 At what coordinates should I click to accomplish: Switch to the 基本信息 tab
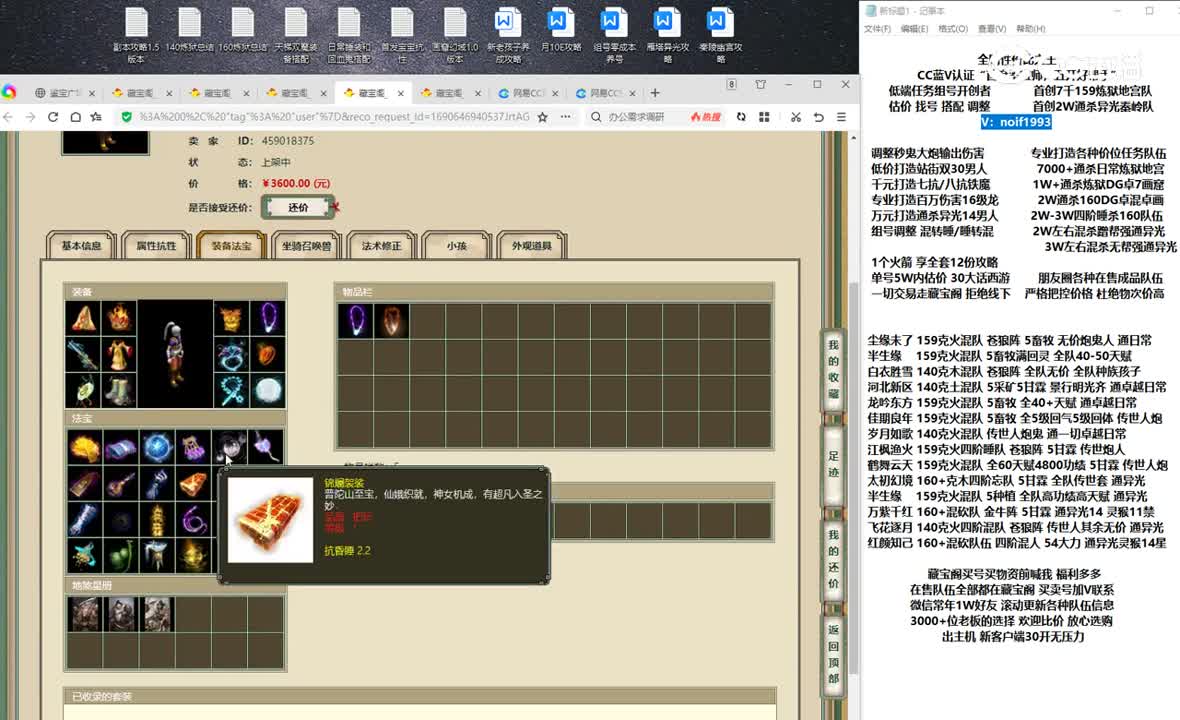(81, 246)
